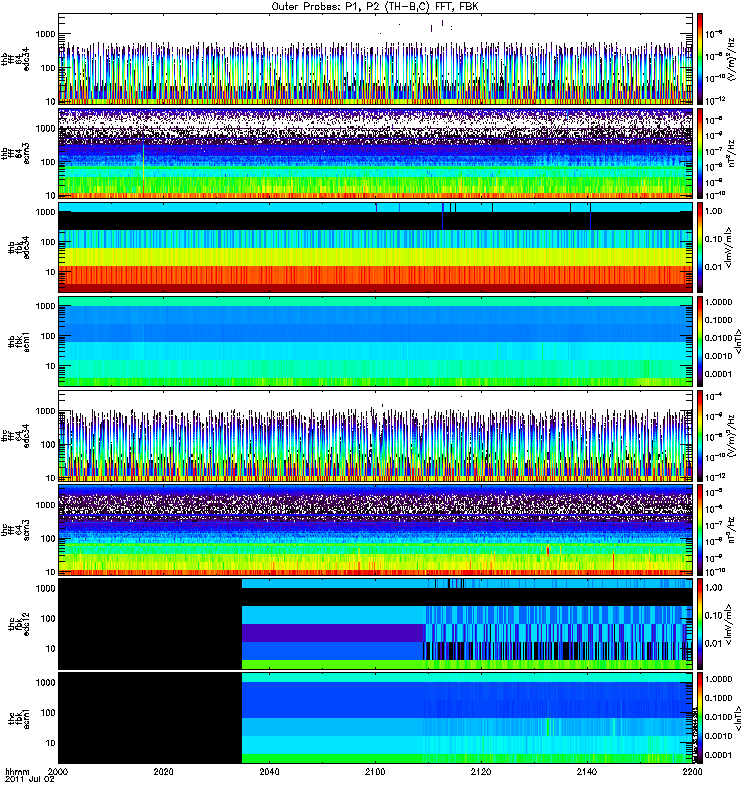750x800 pixels.
Task: Click the color bar beside thc fff edc34 panel
Action: pyautogui.click(x=700, y=436)
